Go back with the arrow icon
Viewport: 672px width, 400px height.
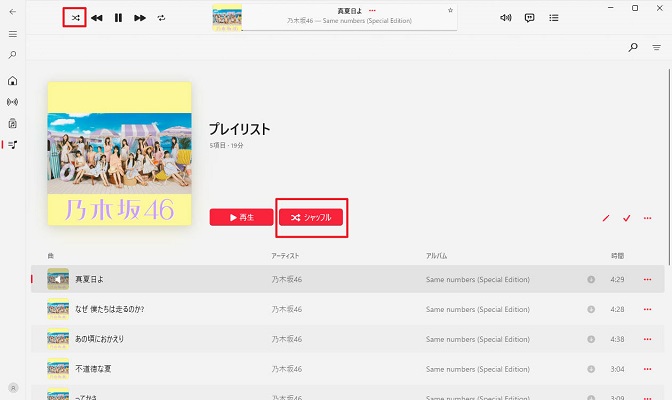[12, 12]
